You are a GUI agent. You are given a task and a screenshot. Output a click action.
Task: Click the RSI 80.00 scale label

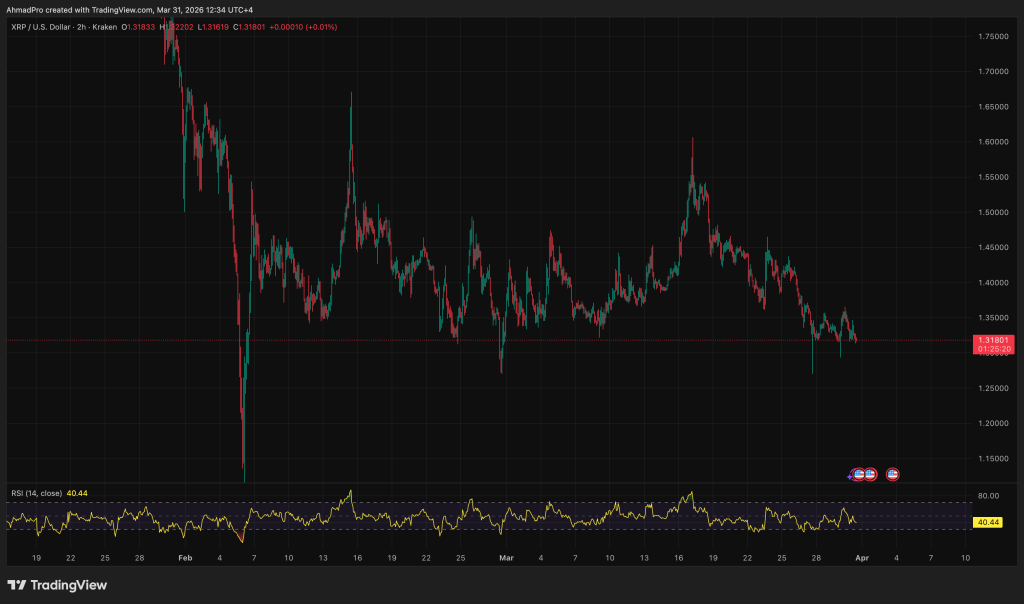coord(988,495)
